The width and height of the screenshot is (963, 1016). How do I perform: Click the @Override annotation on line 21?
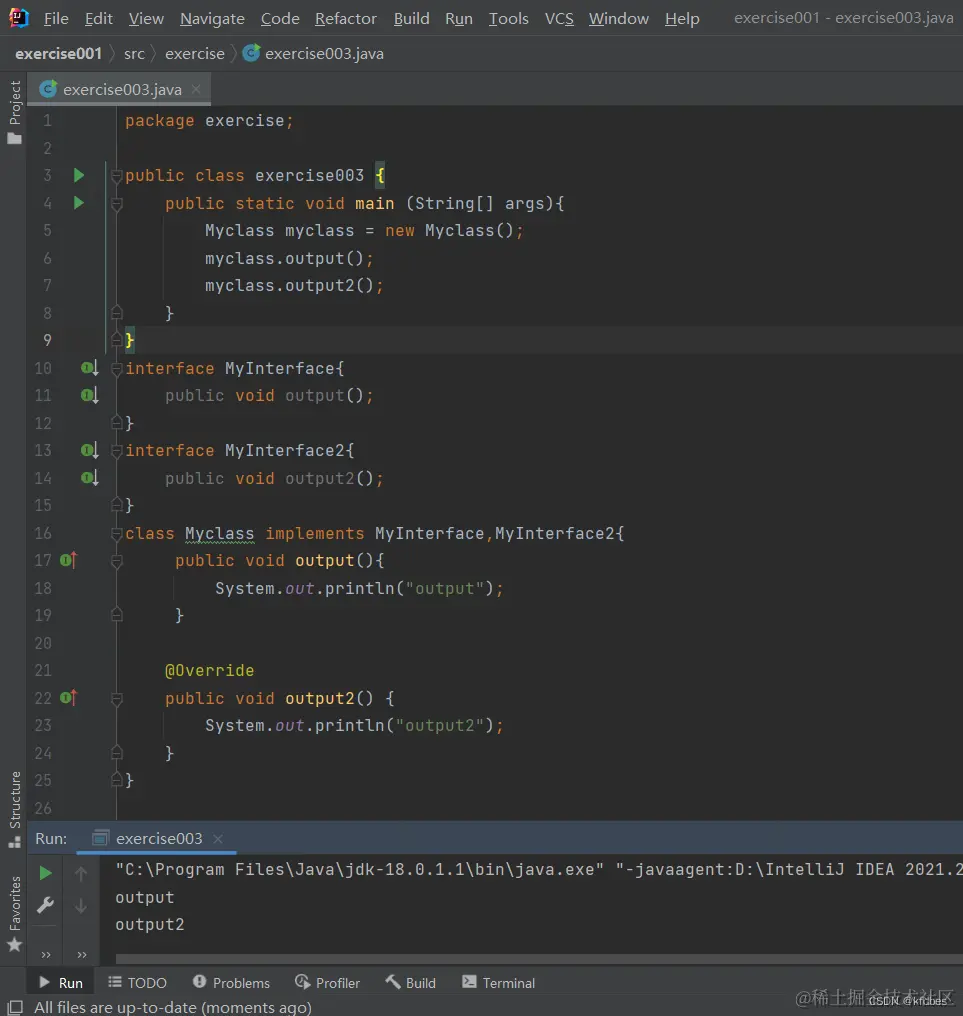tap(209, 671)
